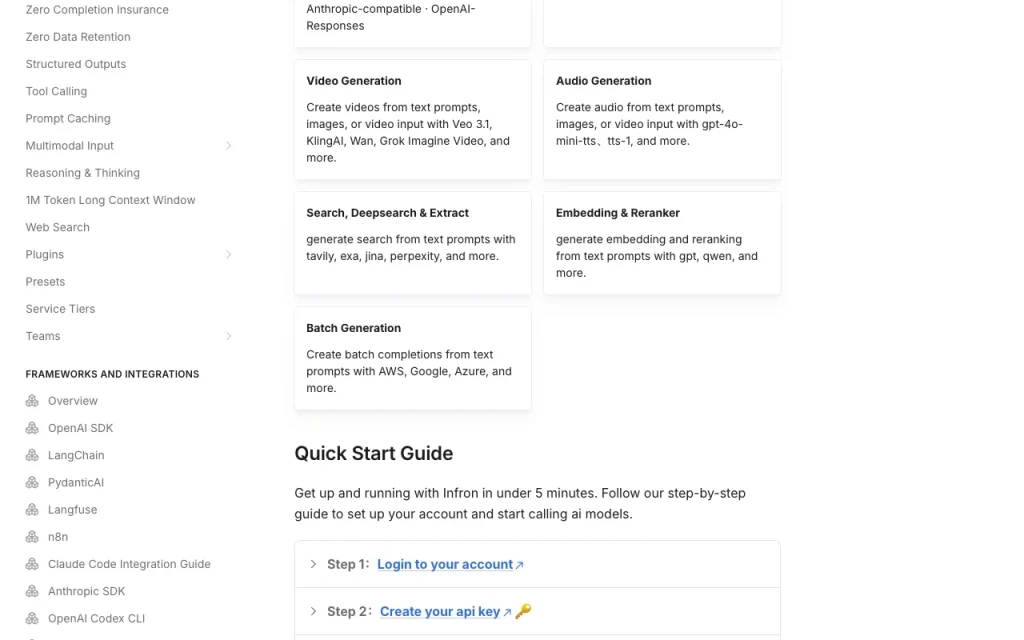Click the Claude Code Integration Guide icon
Viewport: 1024px width, 640px height.
(32, 564)
